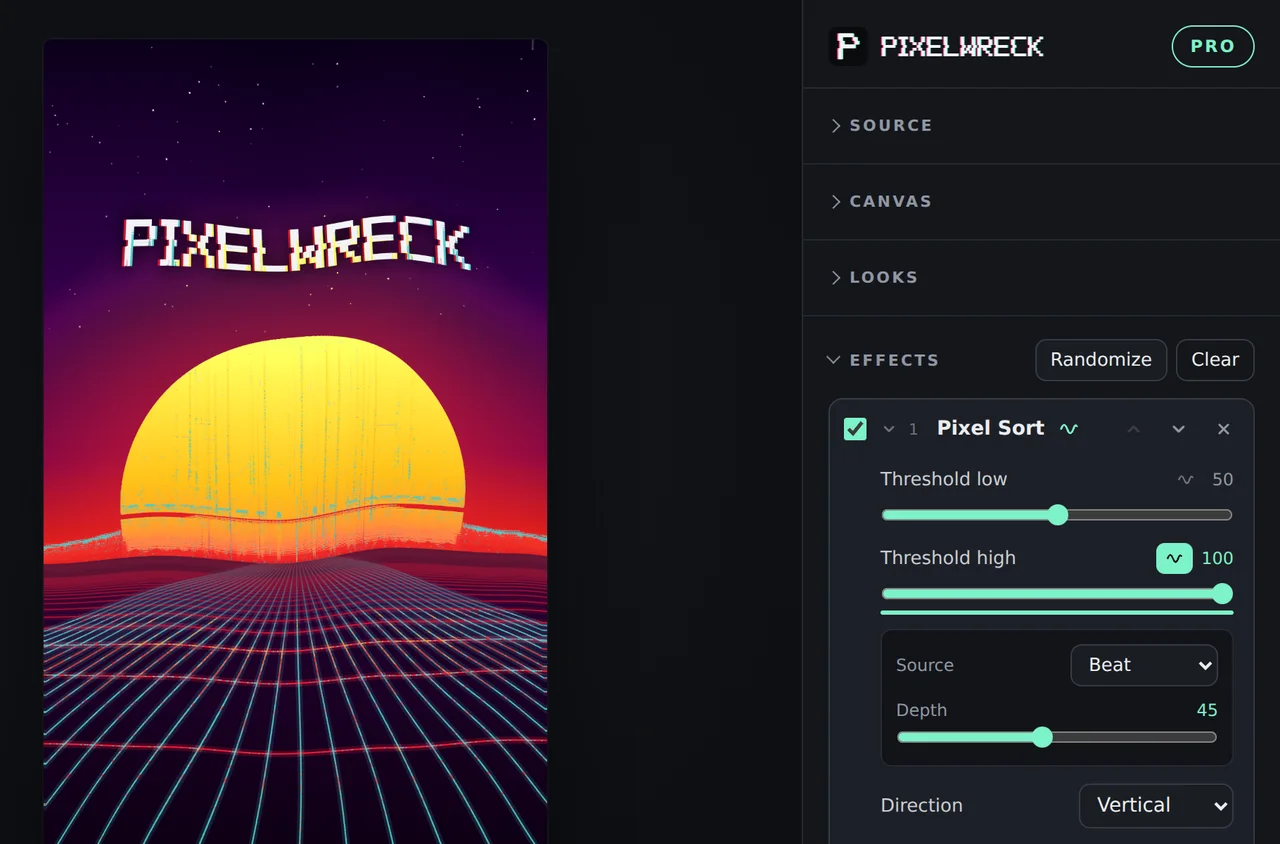Click the PIXELWRECK brand title in header

[x=962, y=46]
